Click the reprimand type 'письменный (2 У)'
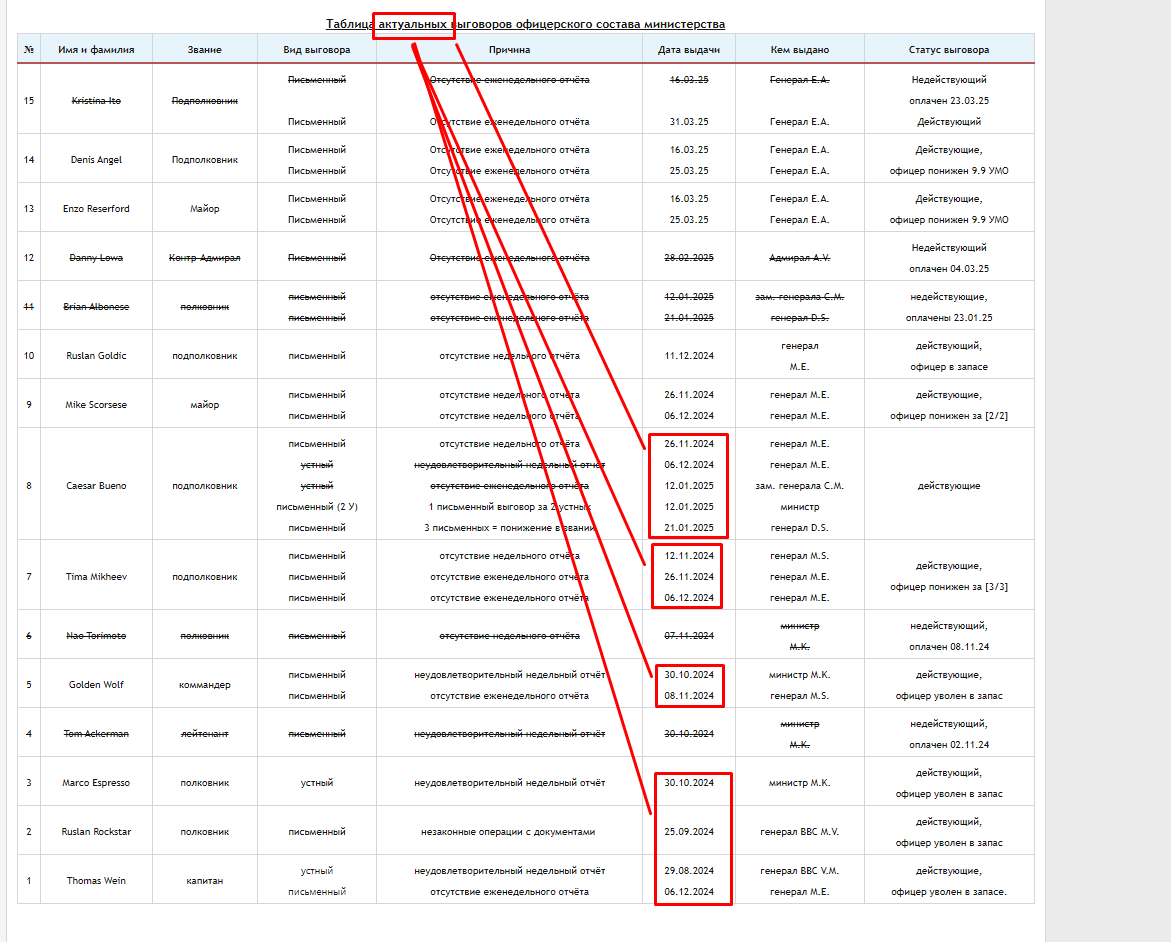 pyautogui.click(x=317, y=506)
